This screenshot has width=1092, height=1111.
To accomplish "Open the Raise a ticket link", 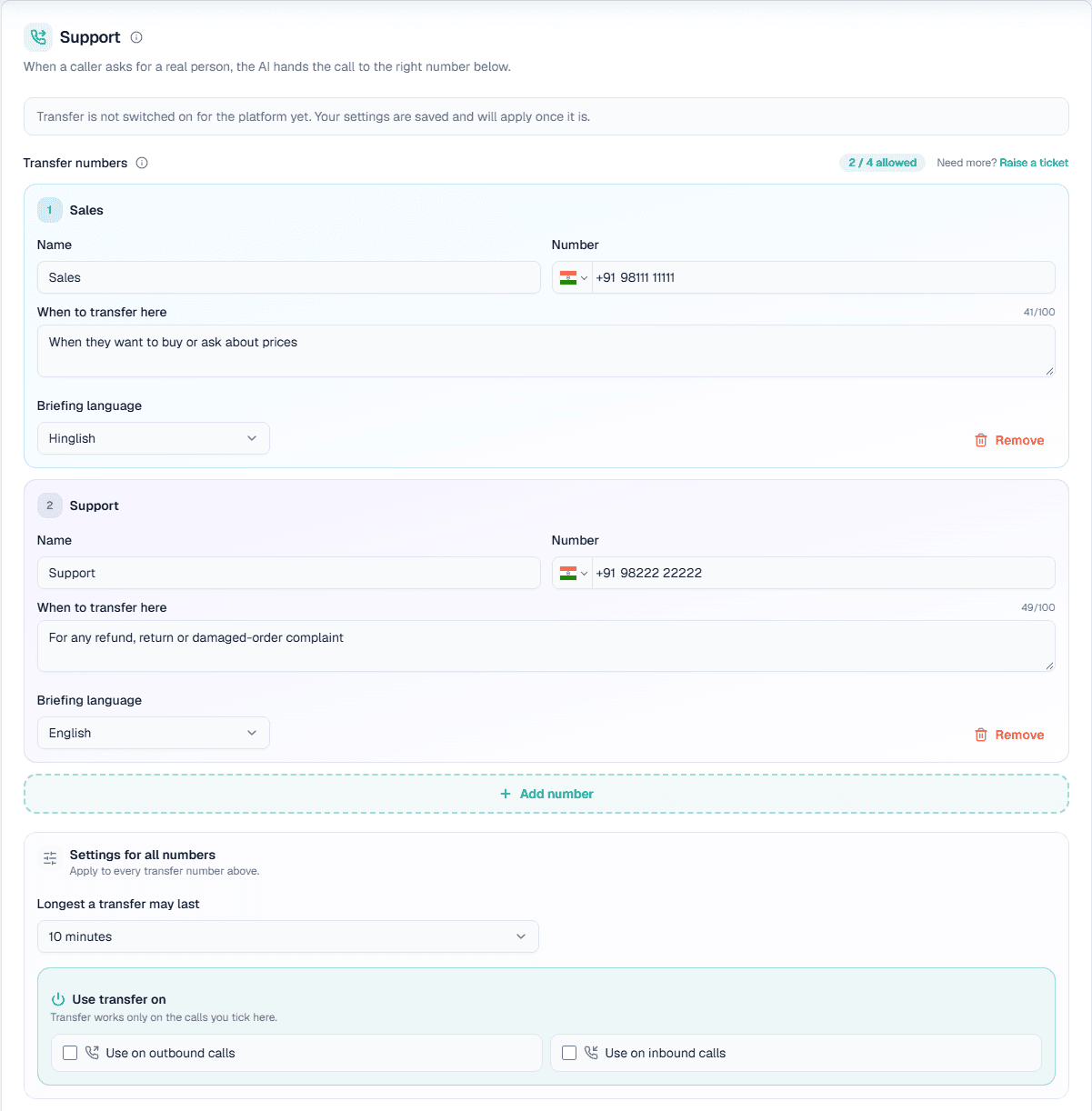I will click(x=1034, y=163).
